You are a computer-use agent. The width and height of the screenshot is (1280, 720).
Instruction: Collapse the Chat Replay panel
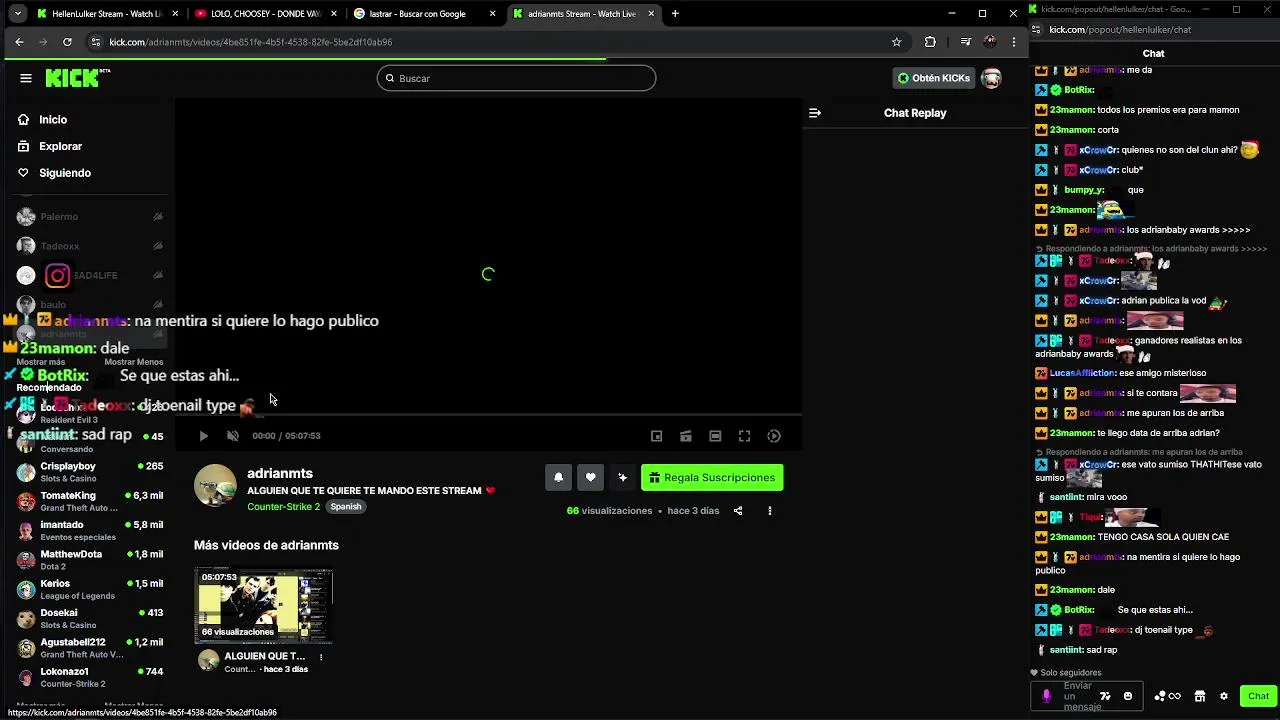(x=815, y=113)
